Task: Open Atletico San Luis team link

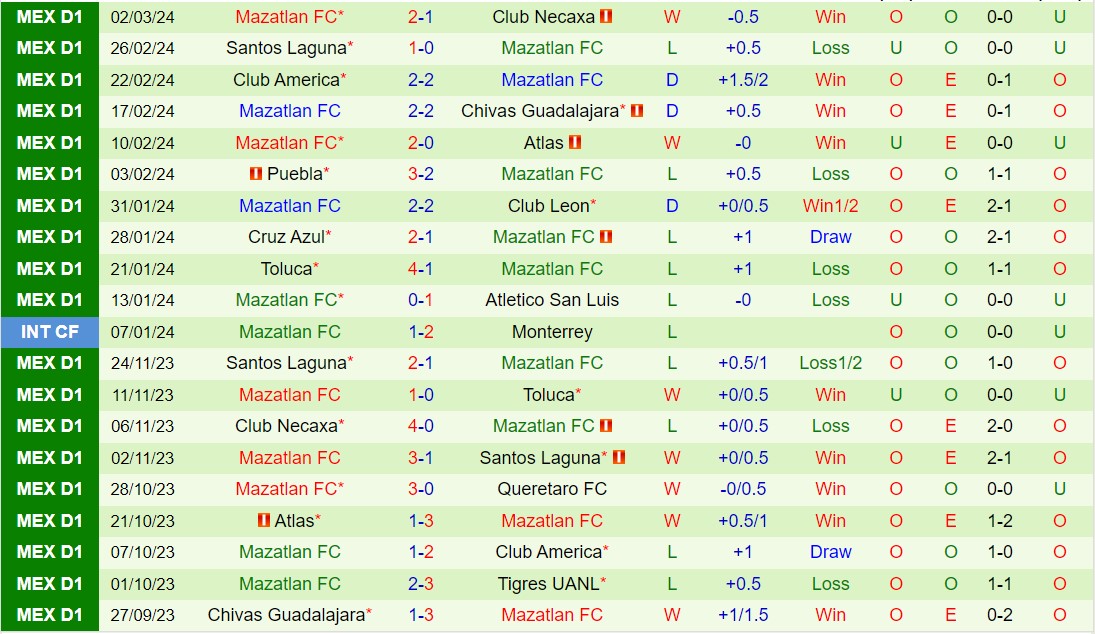Action: point(552,300)
